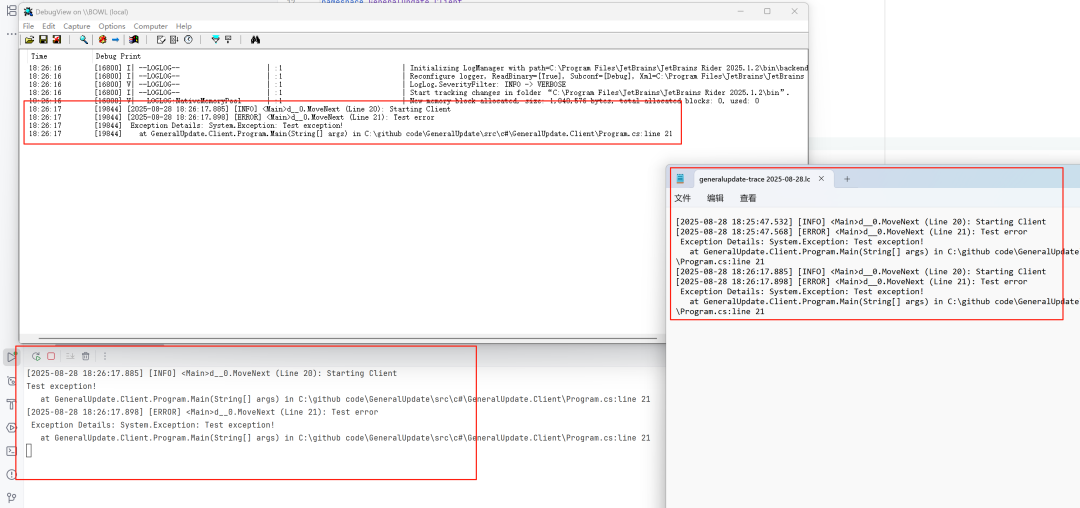Screen dimensions: 1080x508
Task: Clear Rider console with trash icon
Action: tap(85, 356)
